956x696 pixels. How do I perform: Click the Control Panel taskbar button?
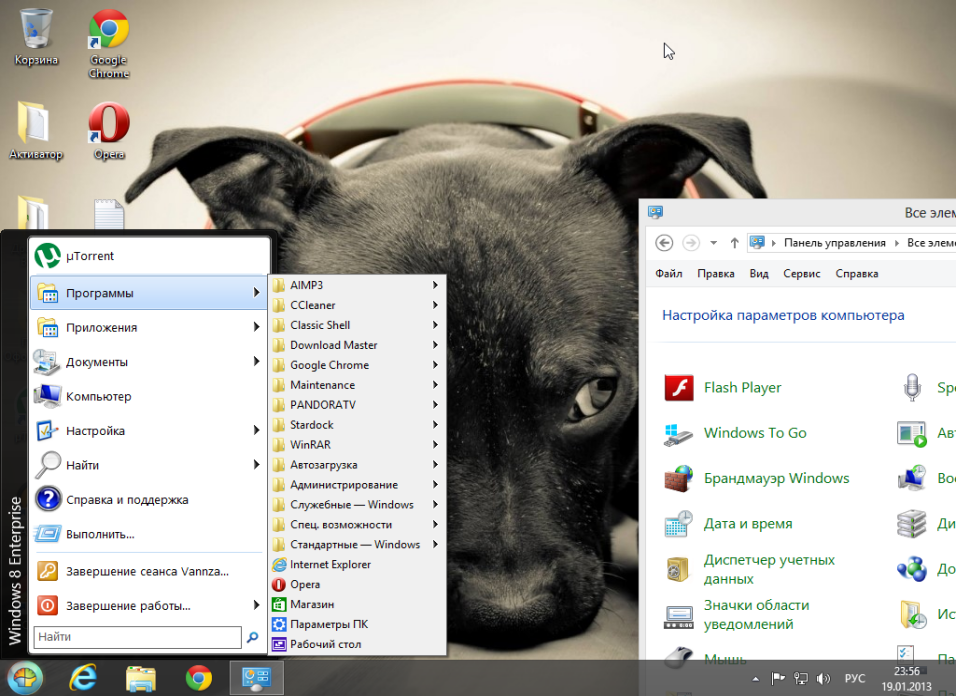(x=257, y=678)
